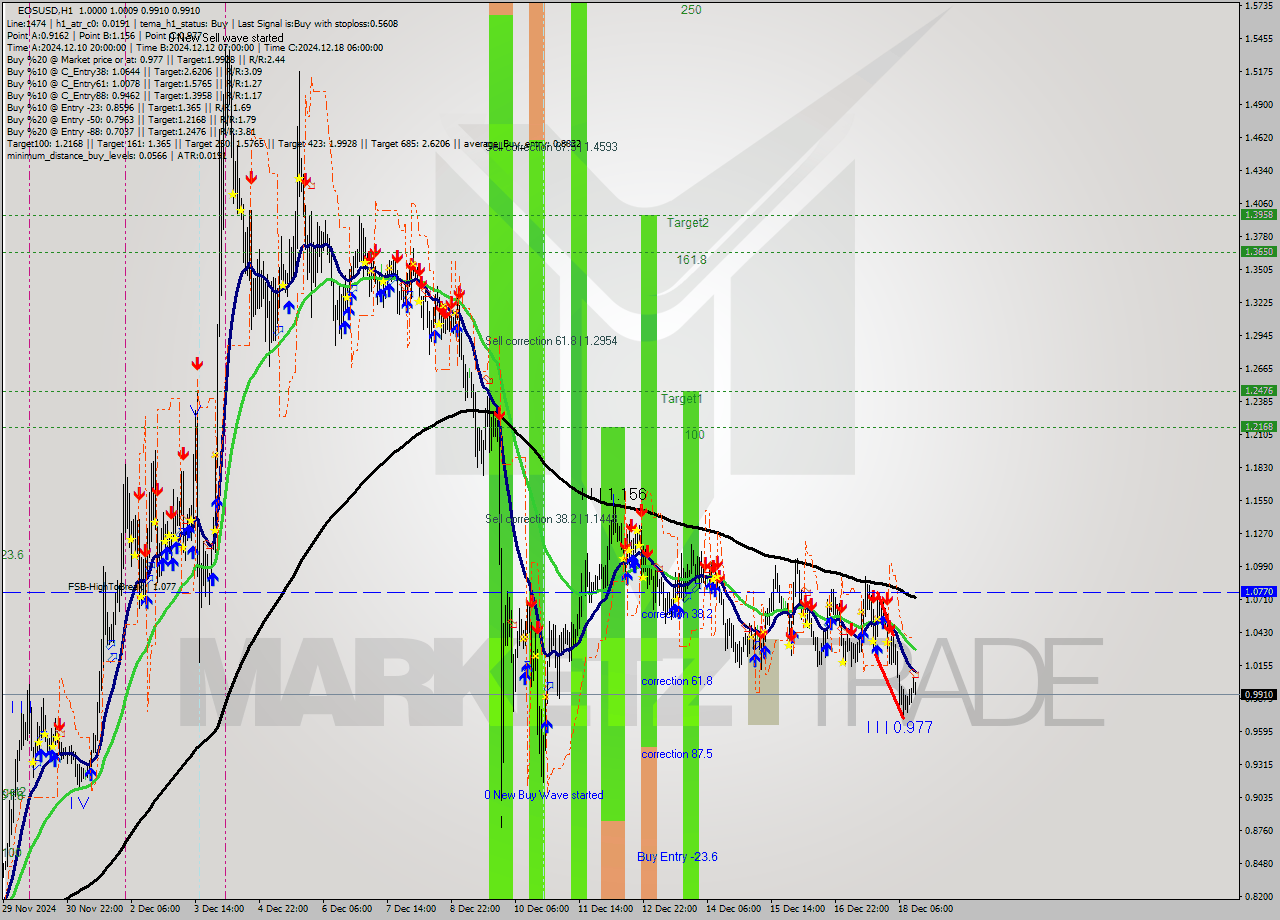
Task: Click the '2 Dec 06:00' time axis label
Action: point(156,909)
